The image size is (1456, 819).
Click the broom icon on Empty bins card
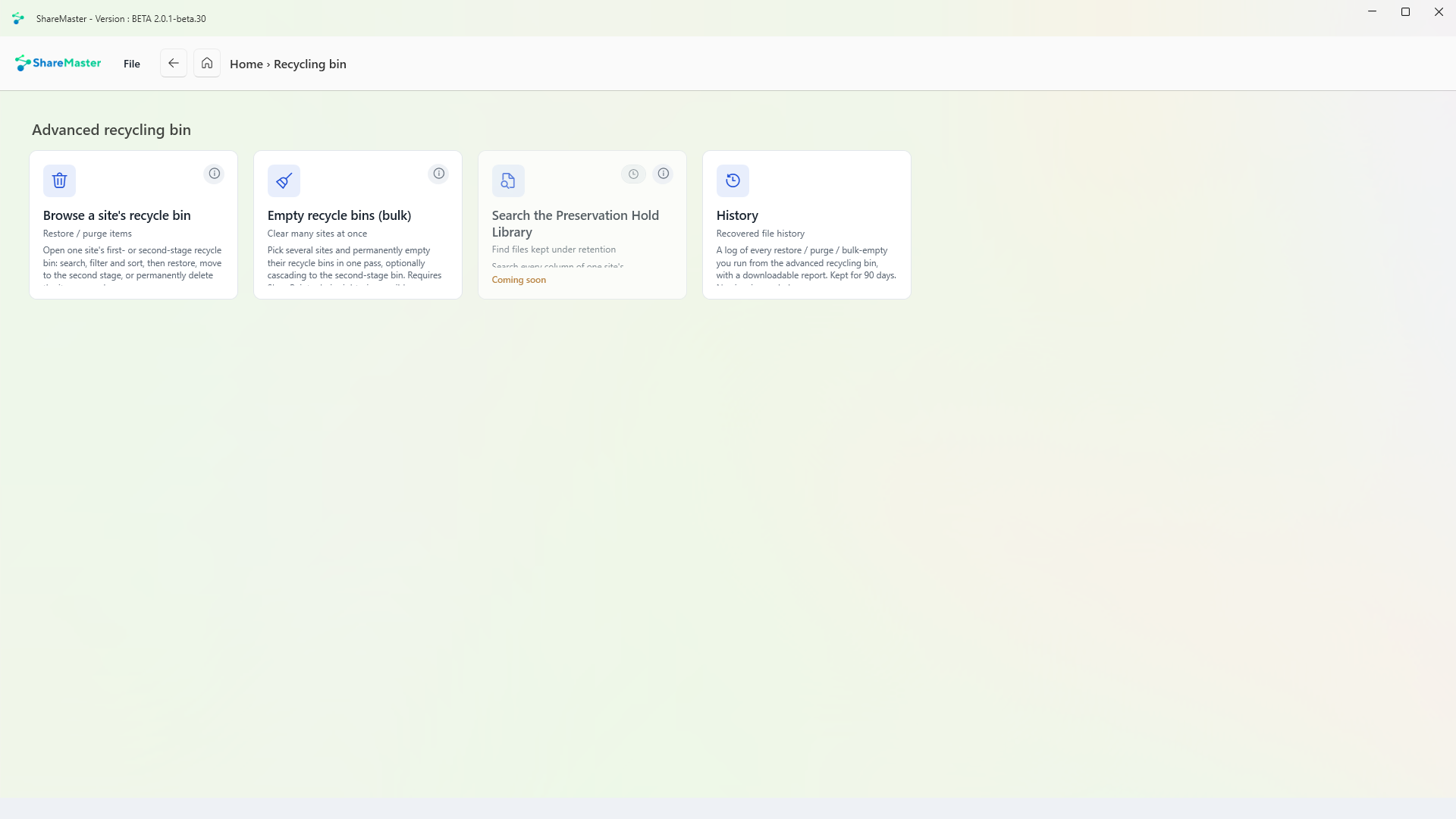[x=284, y=180]
